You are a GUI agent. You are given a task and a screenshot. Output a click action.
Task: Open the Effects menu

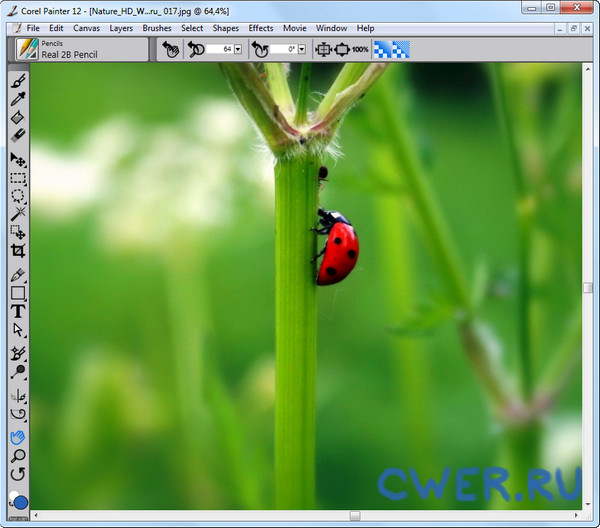click(261, 28)
